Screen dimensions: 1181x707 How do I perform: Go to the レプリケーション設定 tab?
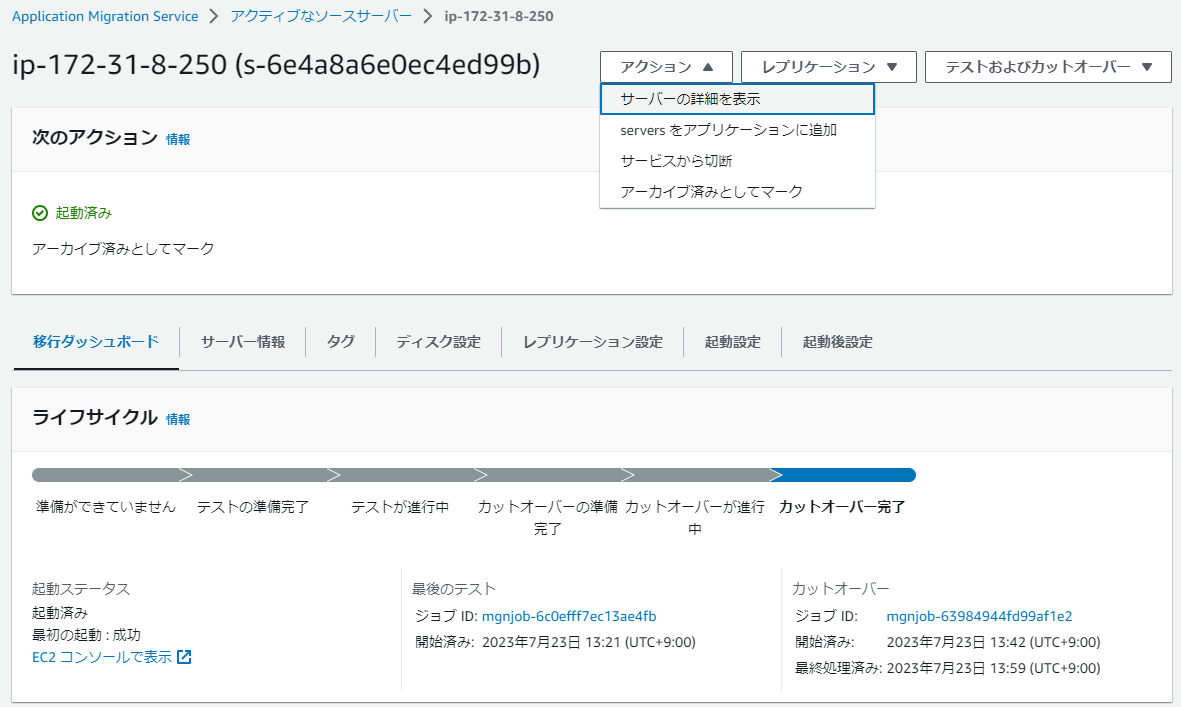click(x=593, y=342)
